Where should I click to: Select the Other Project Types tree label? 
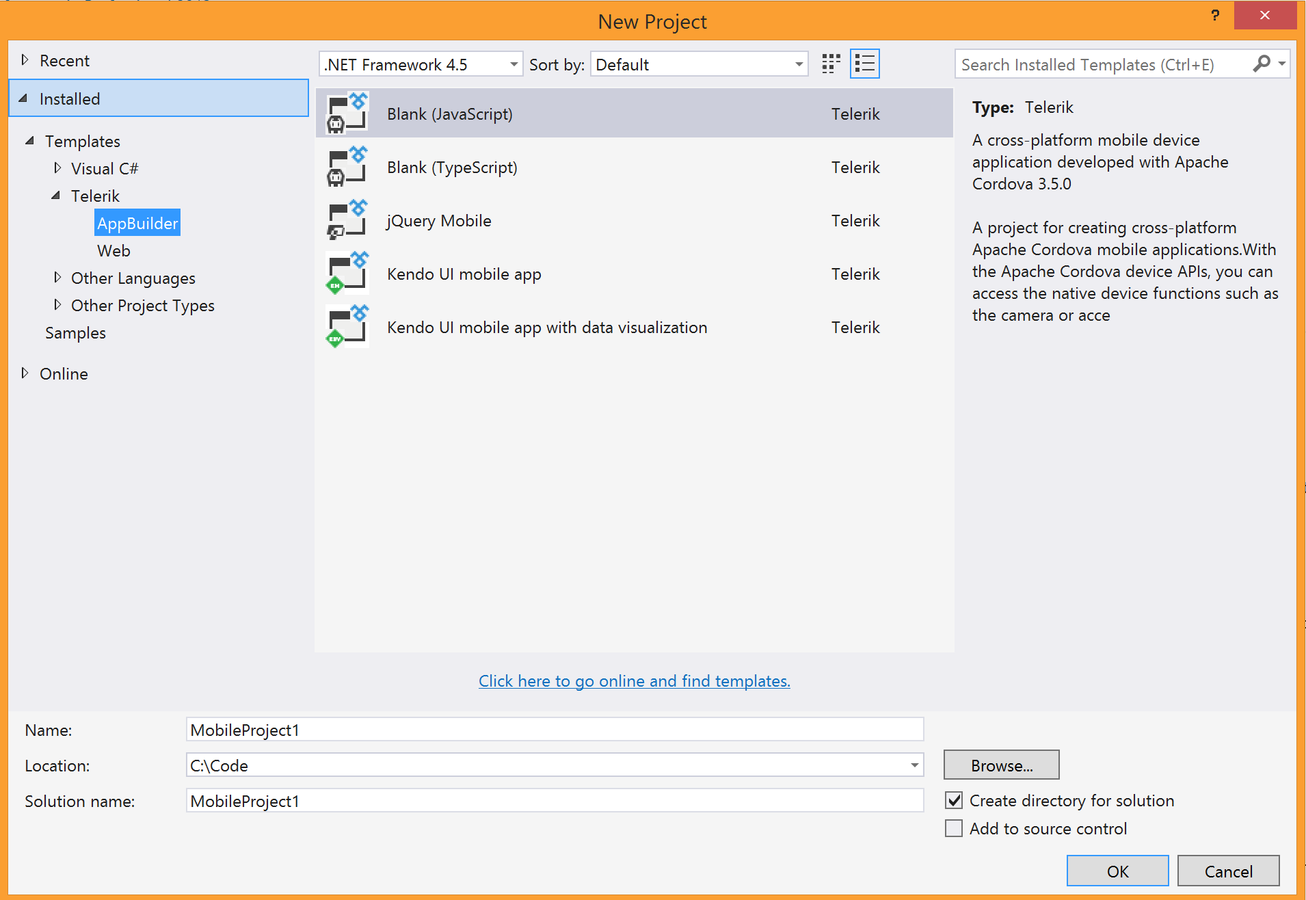pos(143,305)
